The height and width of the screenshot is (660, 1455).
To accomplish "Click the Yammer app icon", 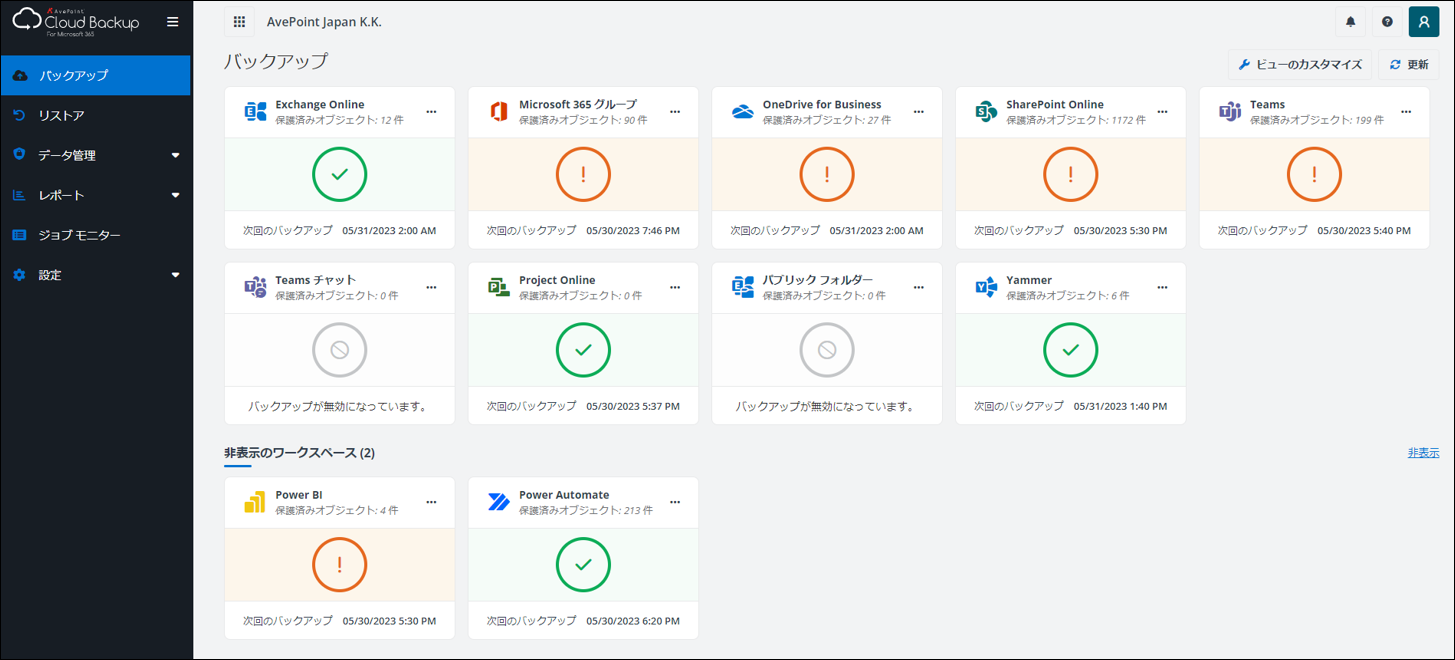I will (x=986, y=287).
